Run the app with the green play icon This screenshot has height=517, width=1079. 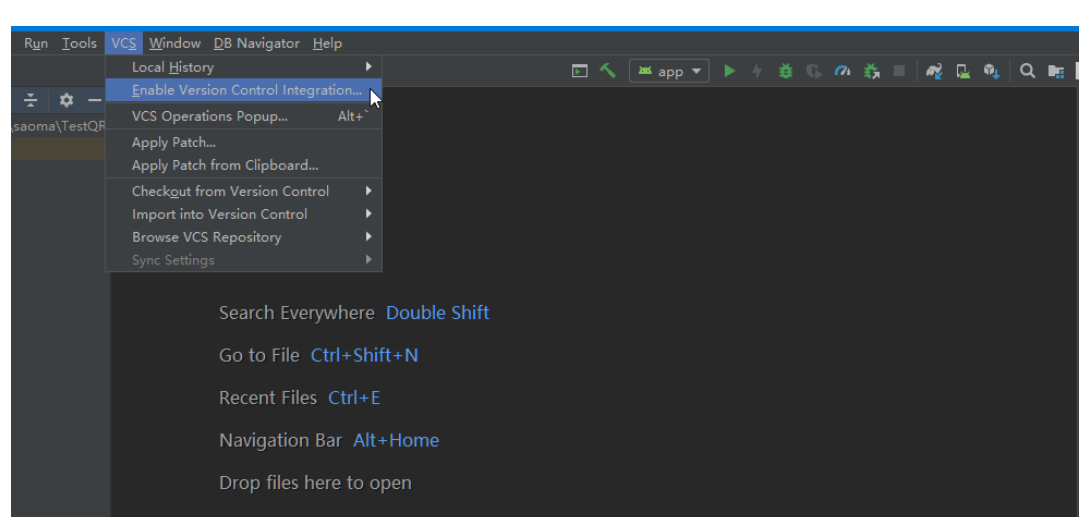click(729, 71)
